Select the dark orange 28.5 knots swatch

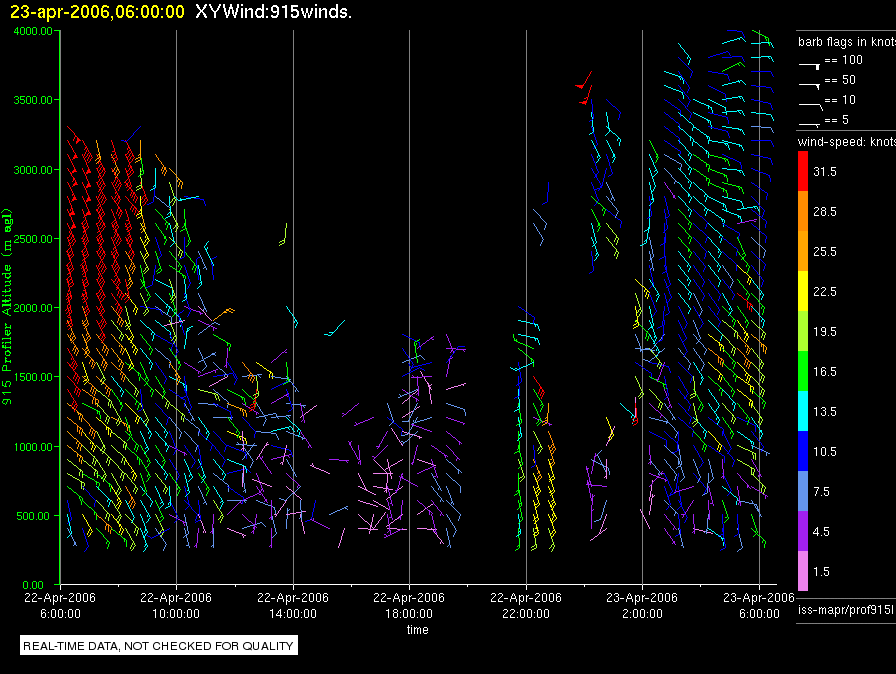[x=803, y=211]
